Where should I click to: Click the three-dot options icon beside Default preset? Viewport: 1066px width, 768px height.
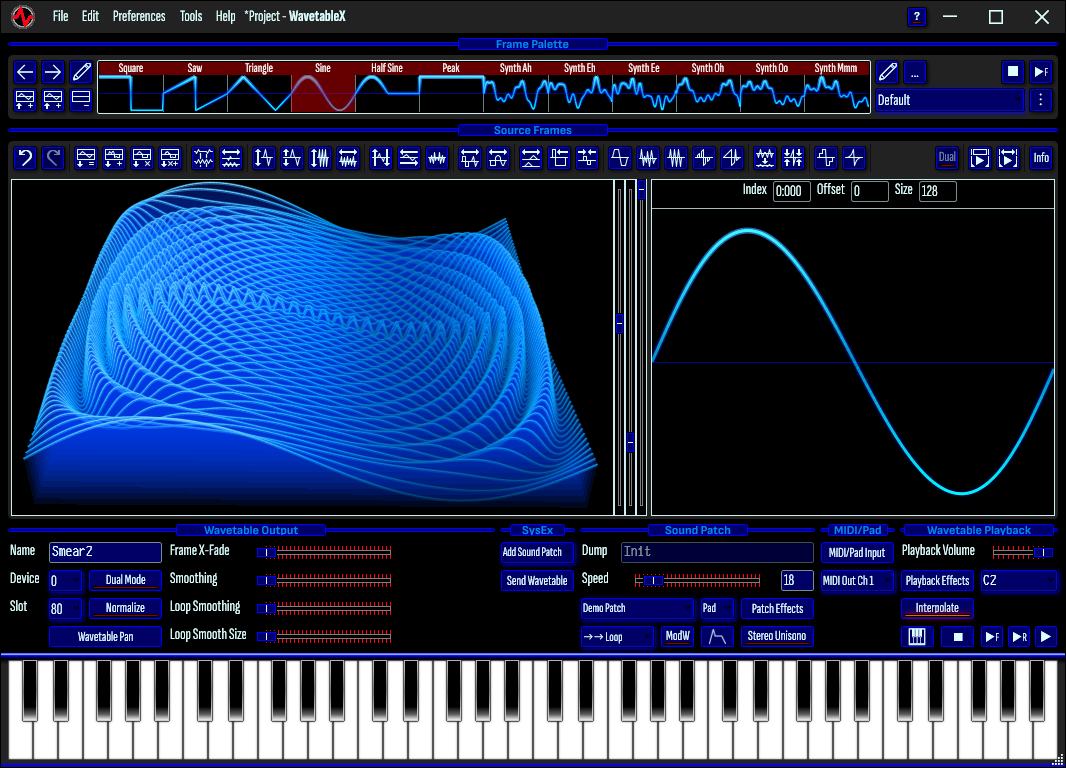coord(1040,100)
